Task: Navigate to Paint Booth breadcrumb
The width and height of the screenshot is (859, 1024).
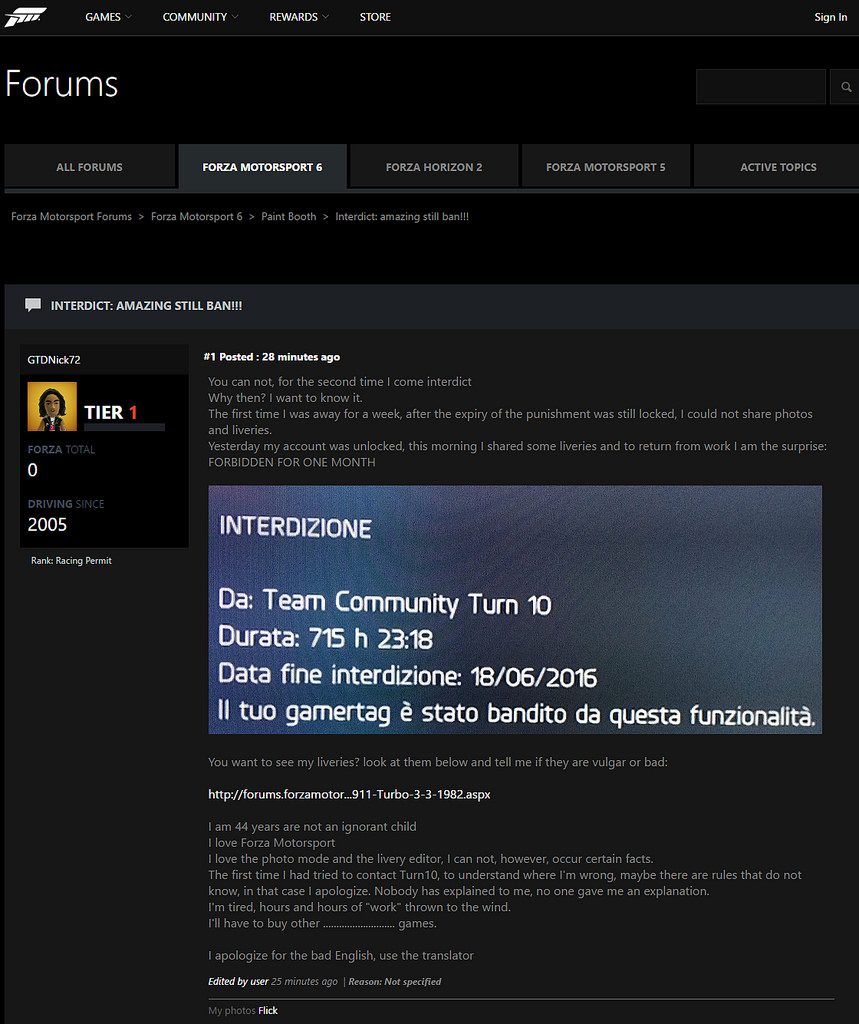Action: coord(288,217)
